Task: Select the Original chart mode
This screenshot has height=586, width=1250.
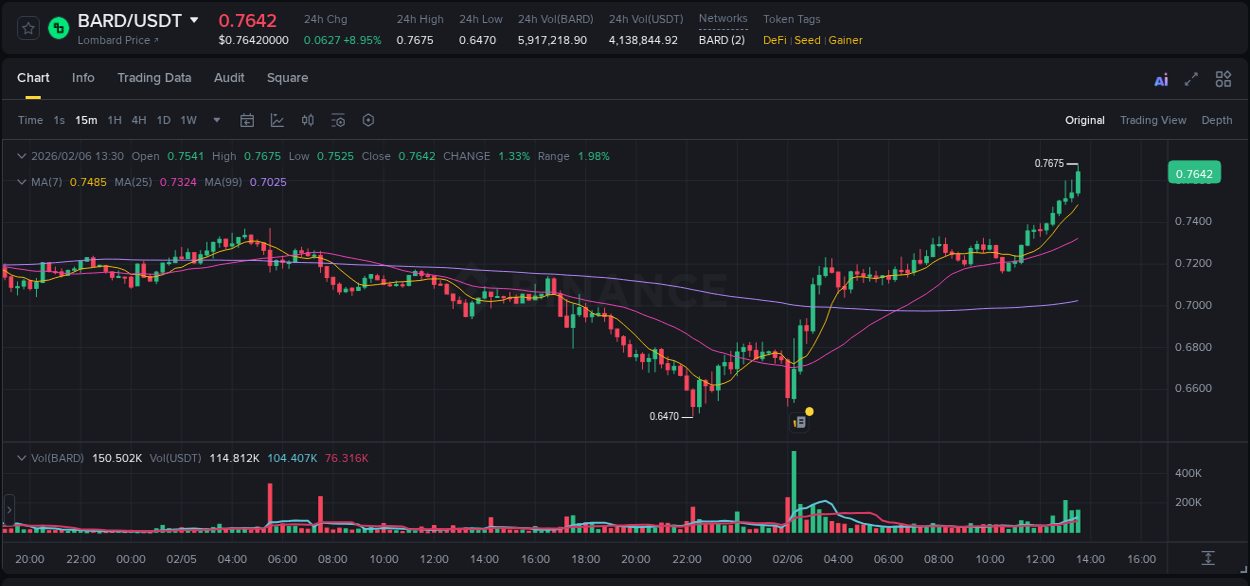Action: [1084, 120]
